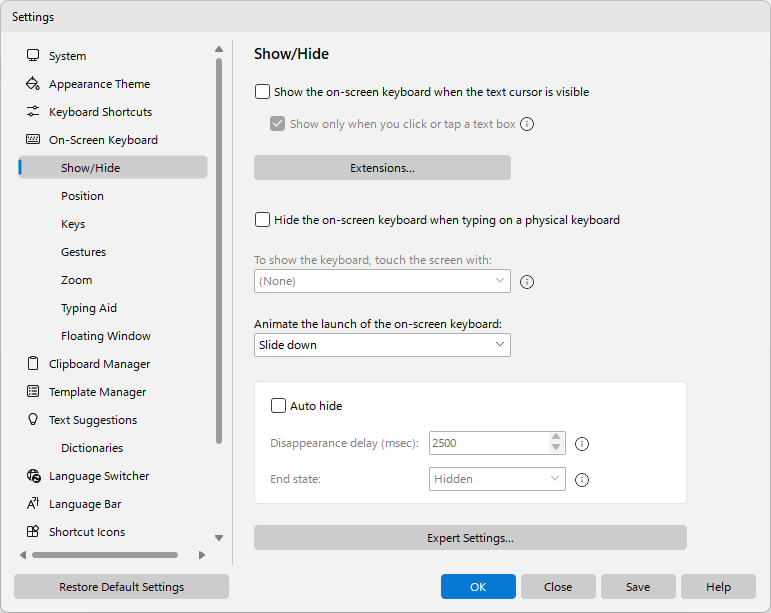
Task: Open Template Manager settings
Action: pyautogui.click(x=97, y=392)
